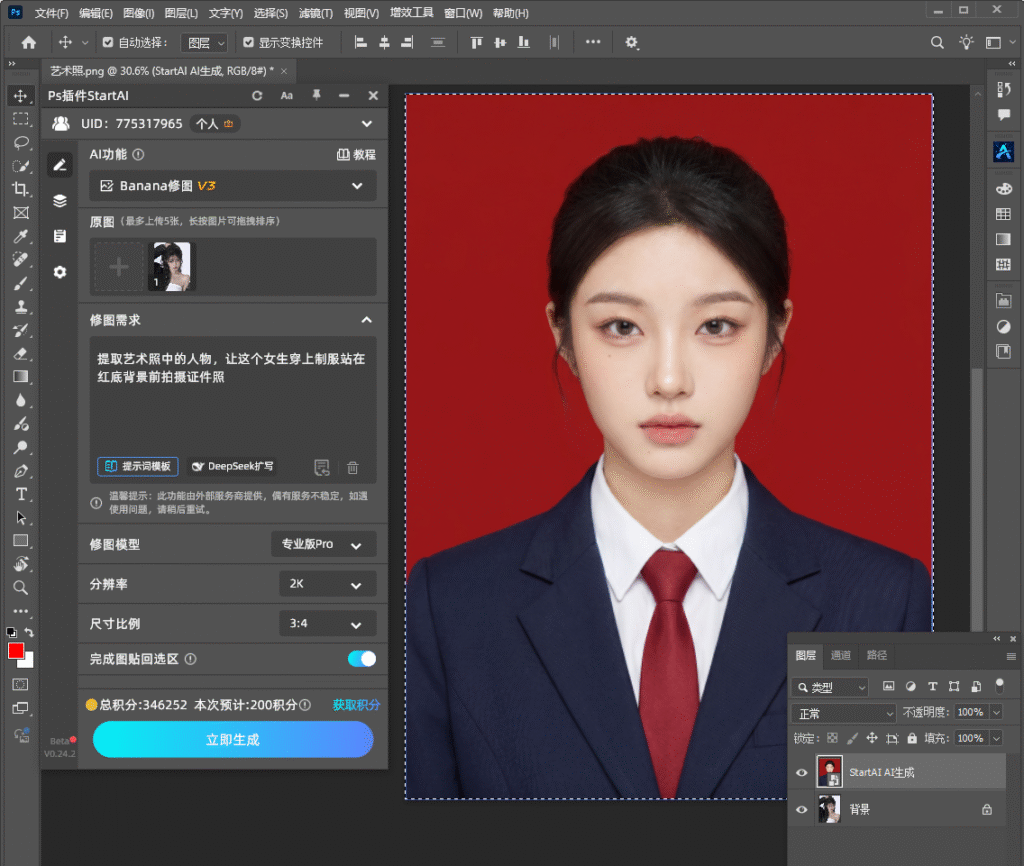Open the layer filter 类型 dropdown
This screenshot has width=1024, height=866.
click(830, 687)
